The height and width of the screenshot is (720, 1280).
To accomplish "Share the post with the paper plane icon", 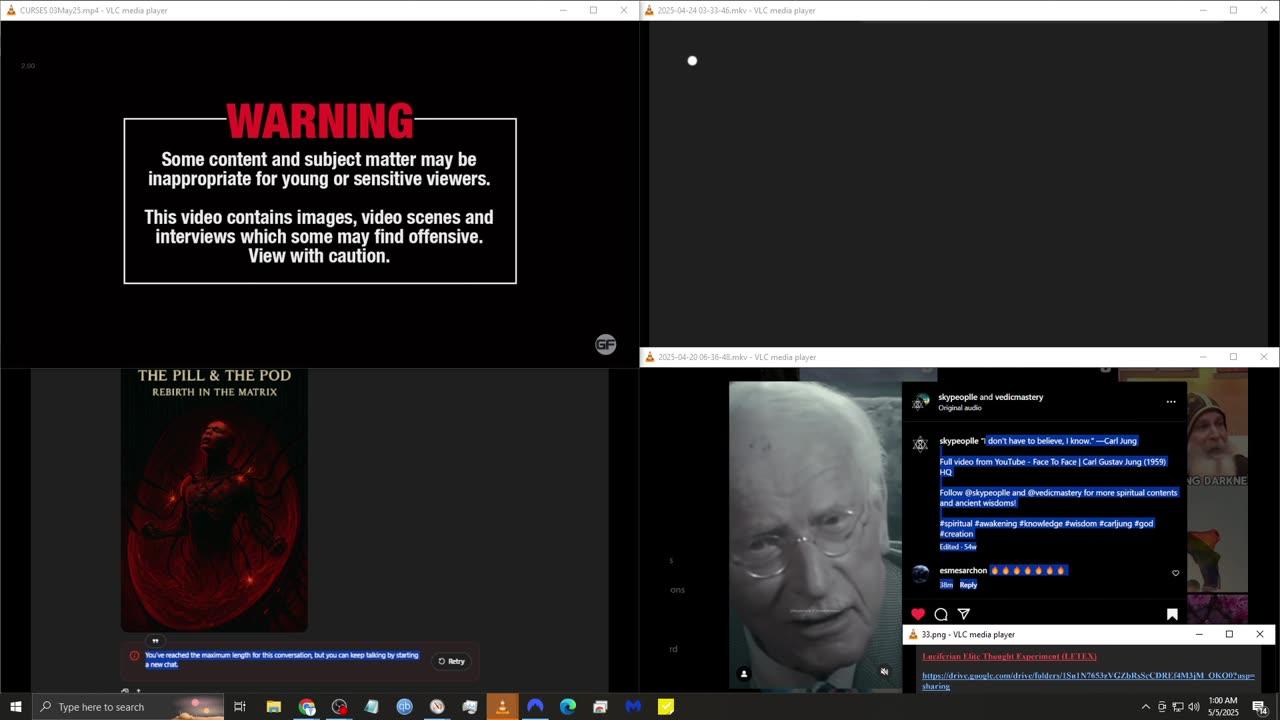I will click(964, 614).
